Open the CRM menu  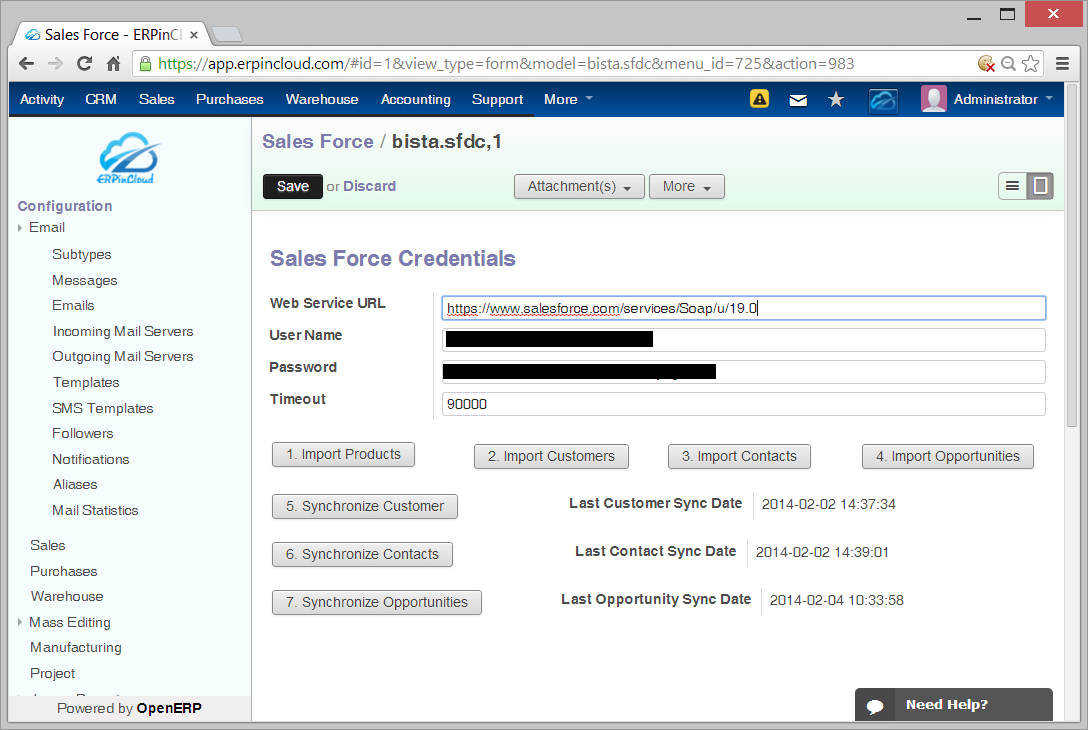pos(101,99)
